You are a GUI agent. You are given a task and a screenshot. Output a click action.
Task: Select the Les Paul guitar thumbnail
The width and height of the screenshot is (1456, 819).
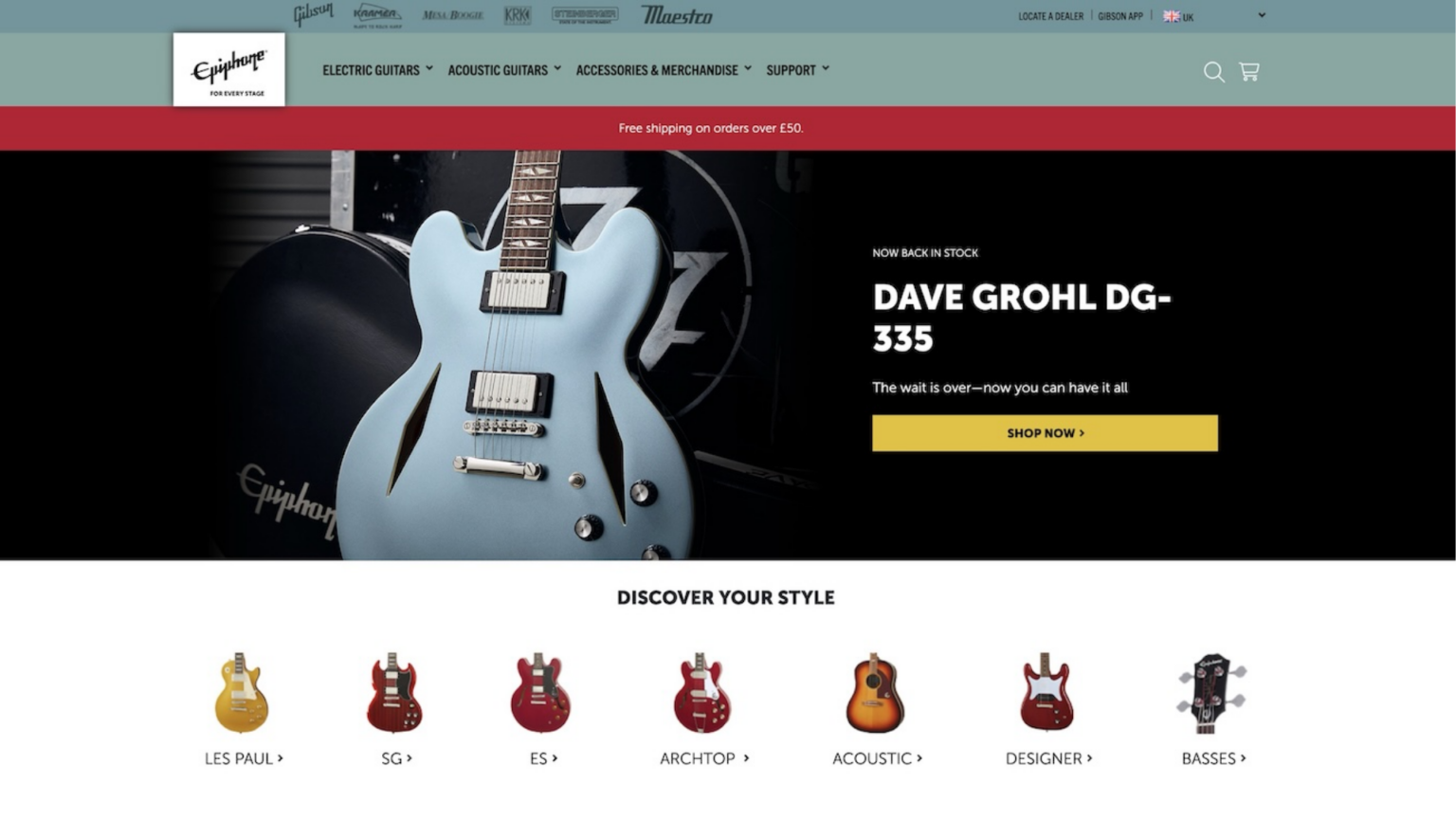[242, 693]
